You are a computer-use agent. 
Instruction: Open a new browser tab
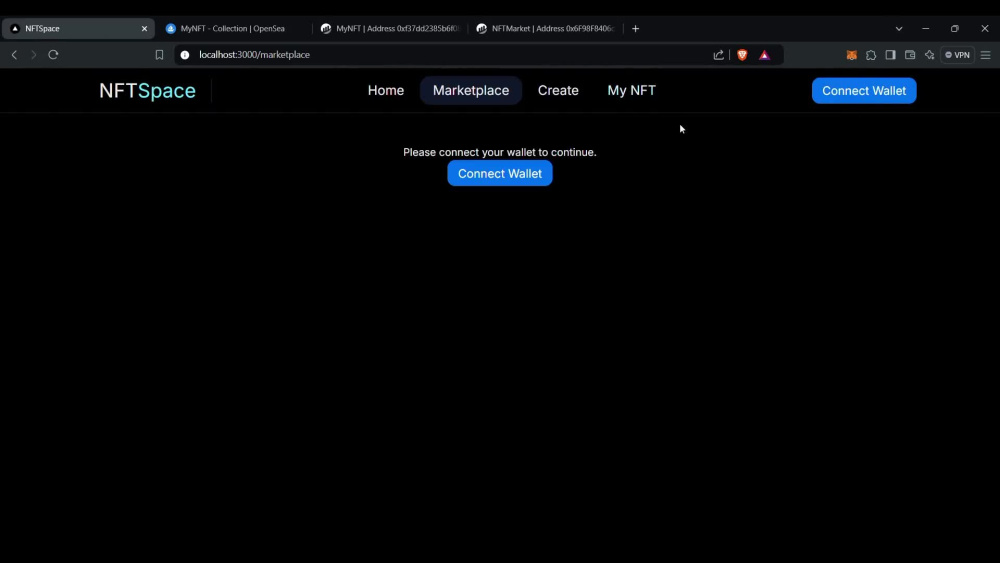(635, 28)
